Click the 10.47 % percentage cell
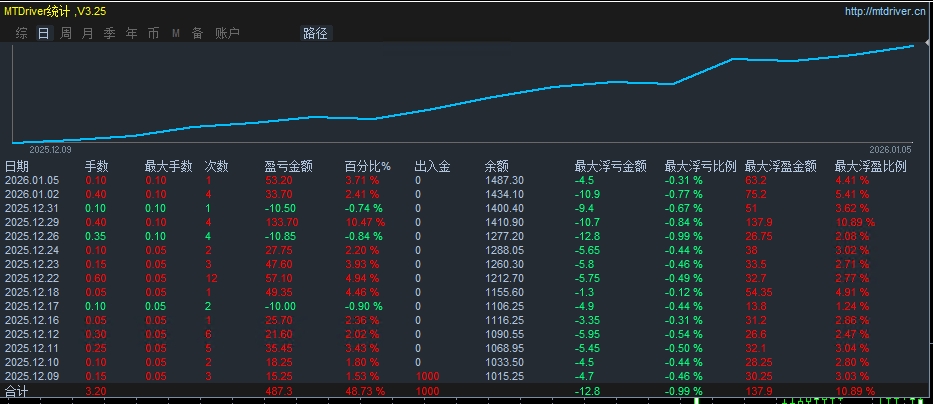This screenshot has width=933, height=404. (x=365, y=222)
